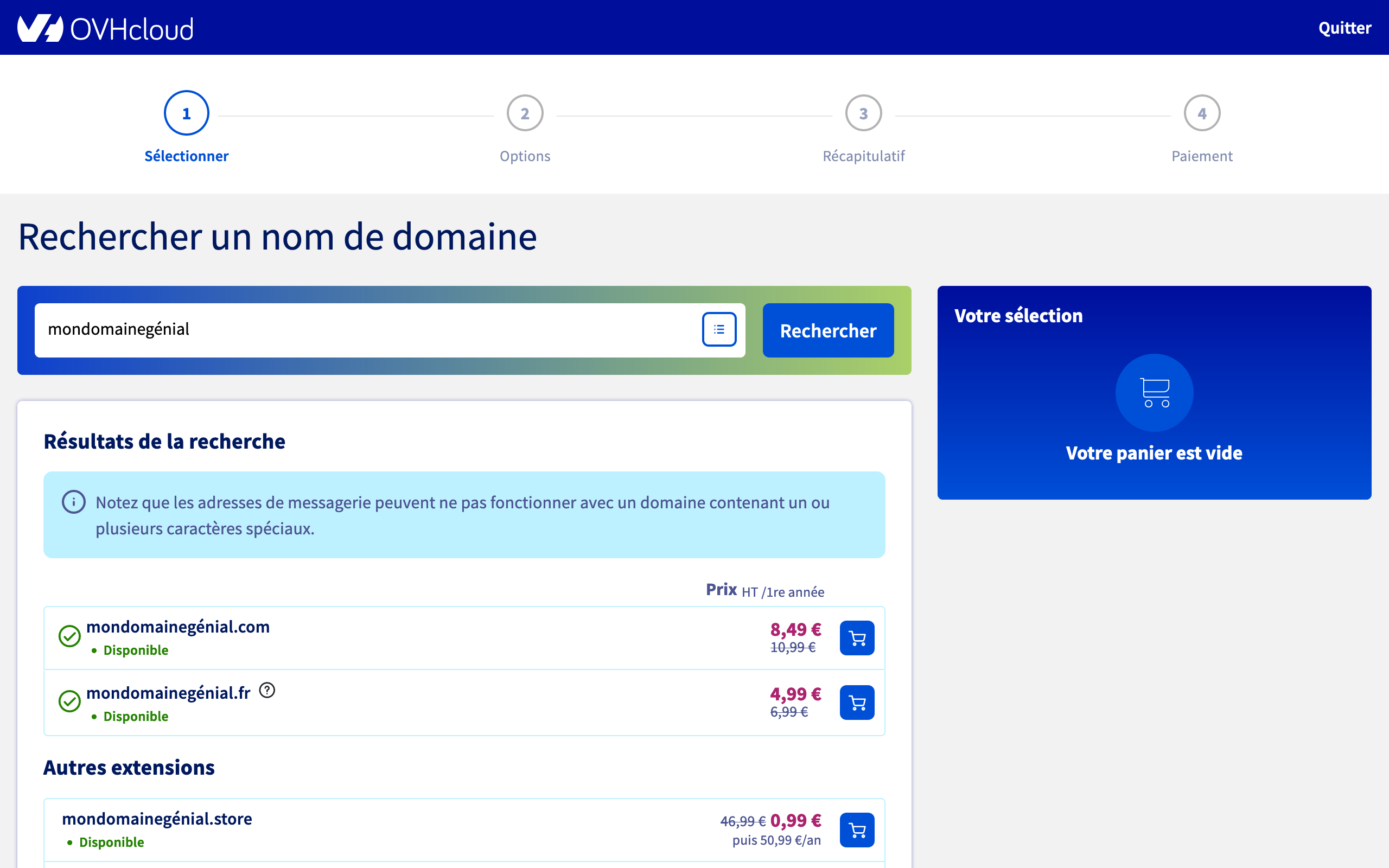Image resolution: width=1389 pixels, height=868 pixels.
Task: Click the special characters notice text
Action: click(x=463, y=515)
